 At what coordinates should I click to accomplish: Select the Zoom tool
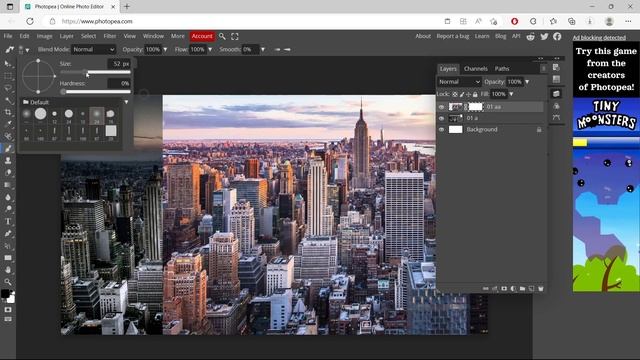(x=8, y=282)
